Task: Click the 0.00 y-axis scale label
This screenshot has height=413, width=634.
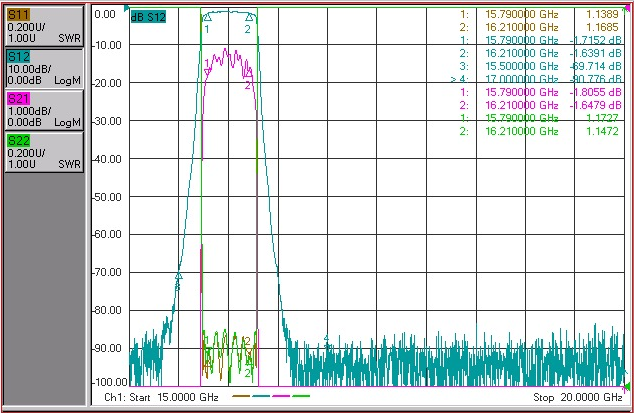Action: (x=105, y=15)
